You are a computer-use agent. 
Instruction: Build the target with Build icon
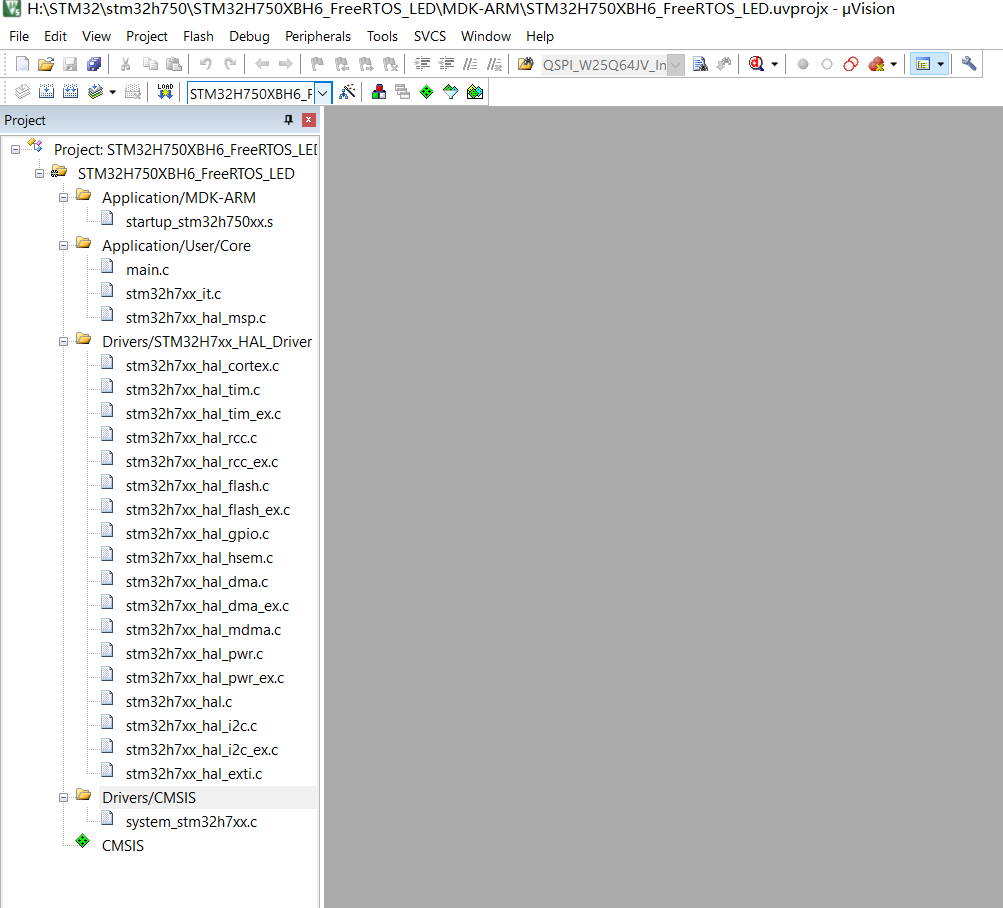click(x=46, y=92)
